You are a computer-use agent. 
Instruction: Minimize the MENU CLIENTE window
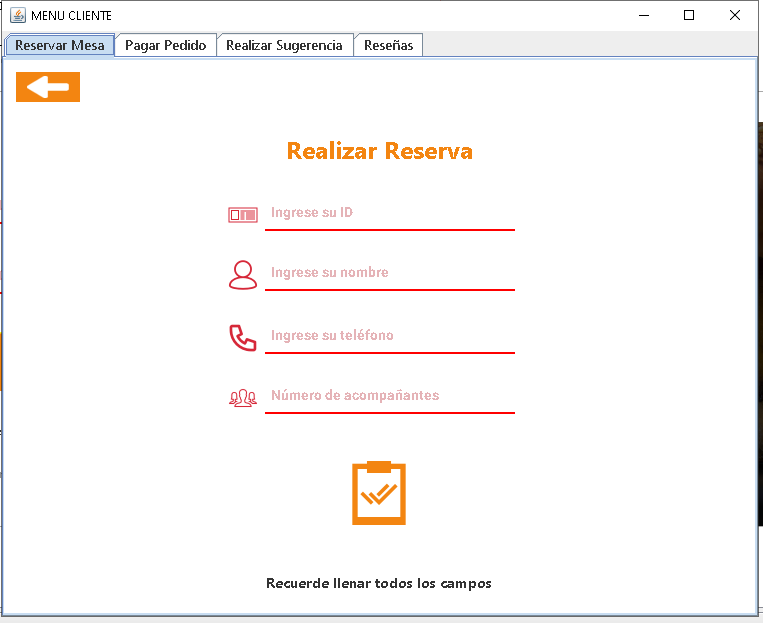644,15
